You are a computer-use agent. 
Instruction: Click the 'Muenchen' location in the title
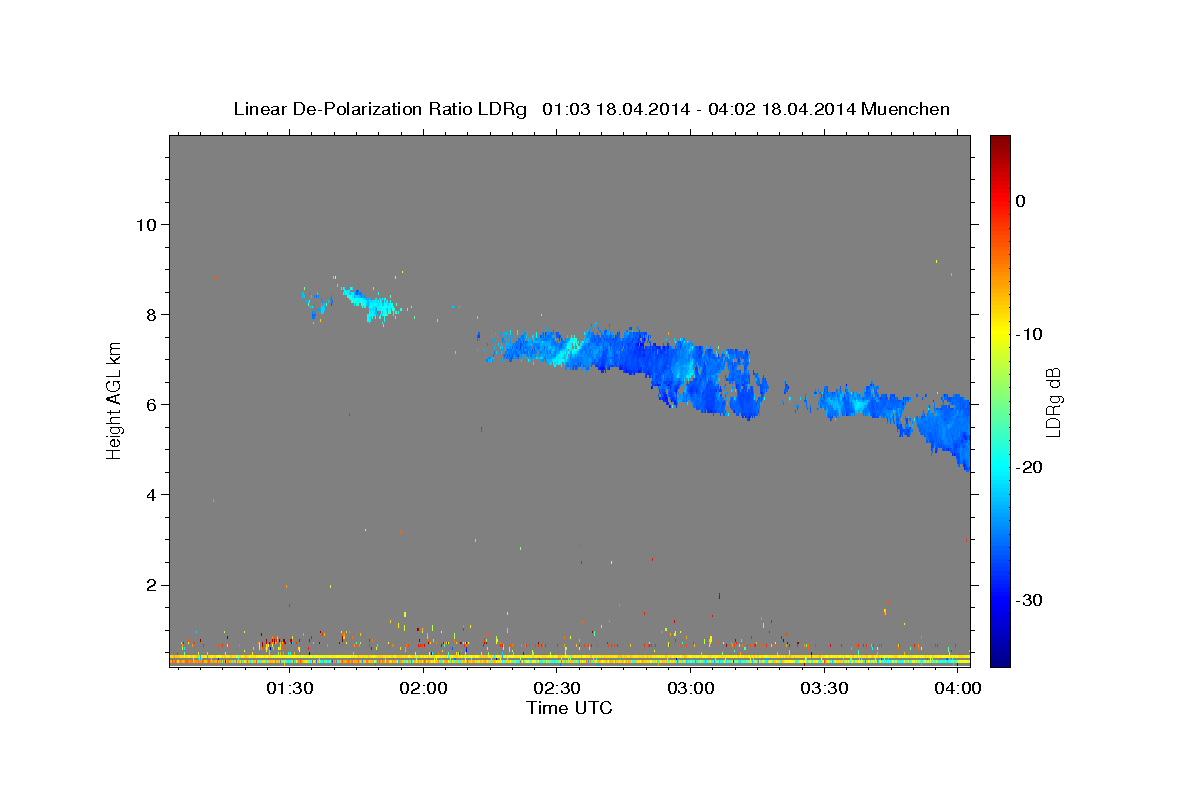[907, 109]
